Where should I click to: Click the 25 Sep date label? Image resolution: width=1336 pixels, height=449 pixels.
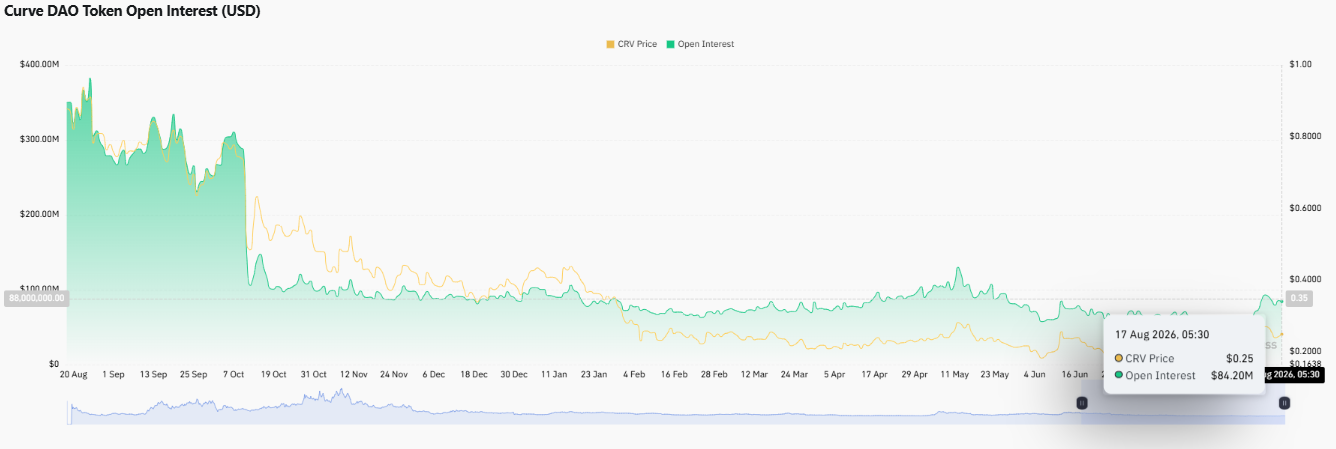pyautogui.click(x=193, y=374)
